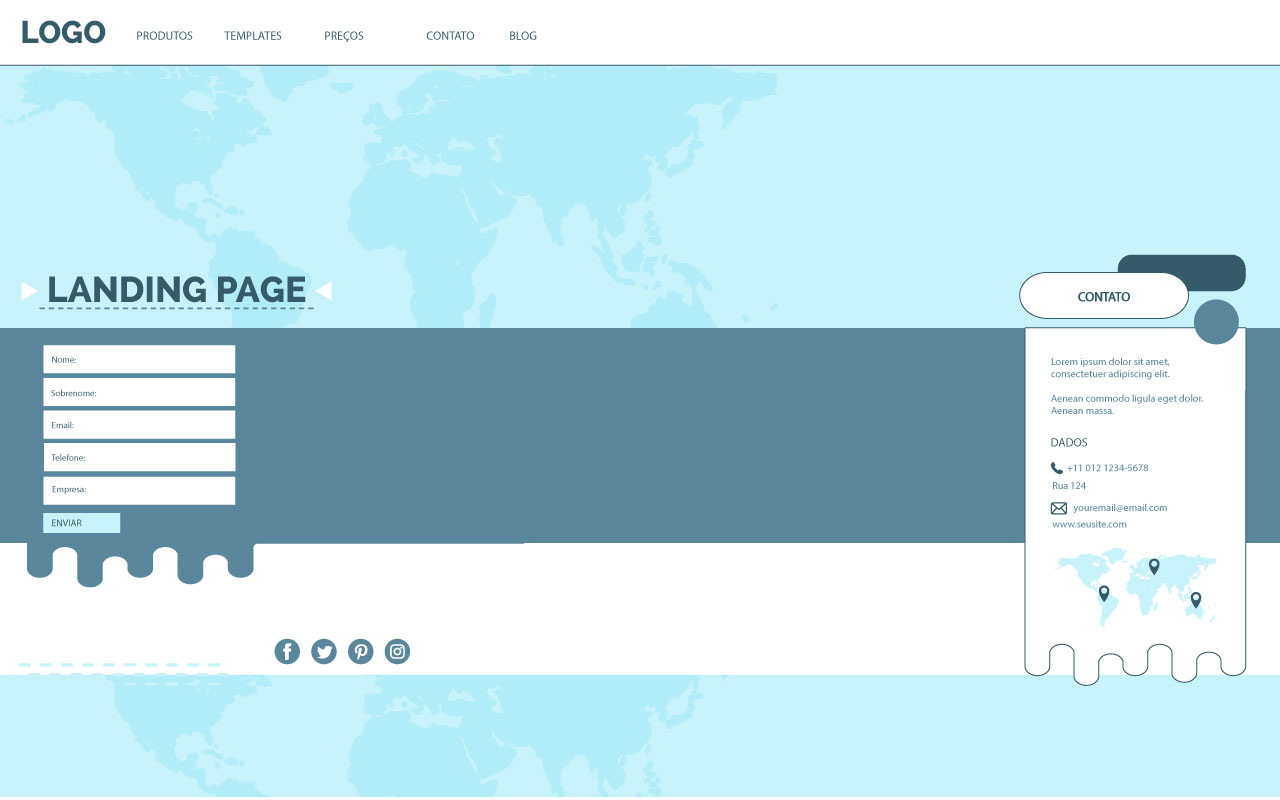Open the Twitter social icon
This screenshot has height=800, width=1280.
coord(324,652)
